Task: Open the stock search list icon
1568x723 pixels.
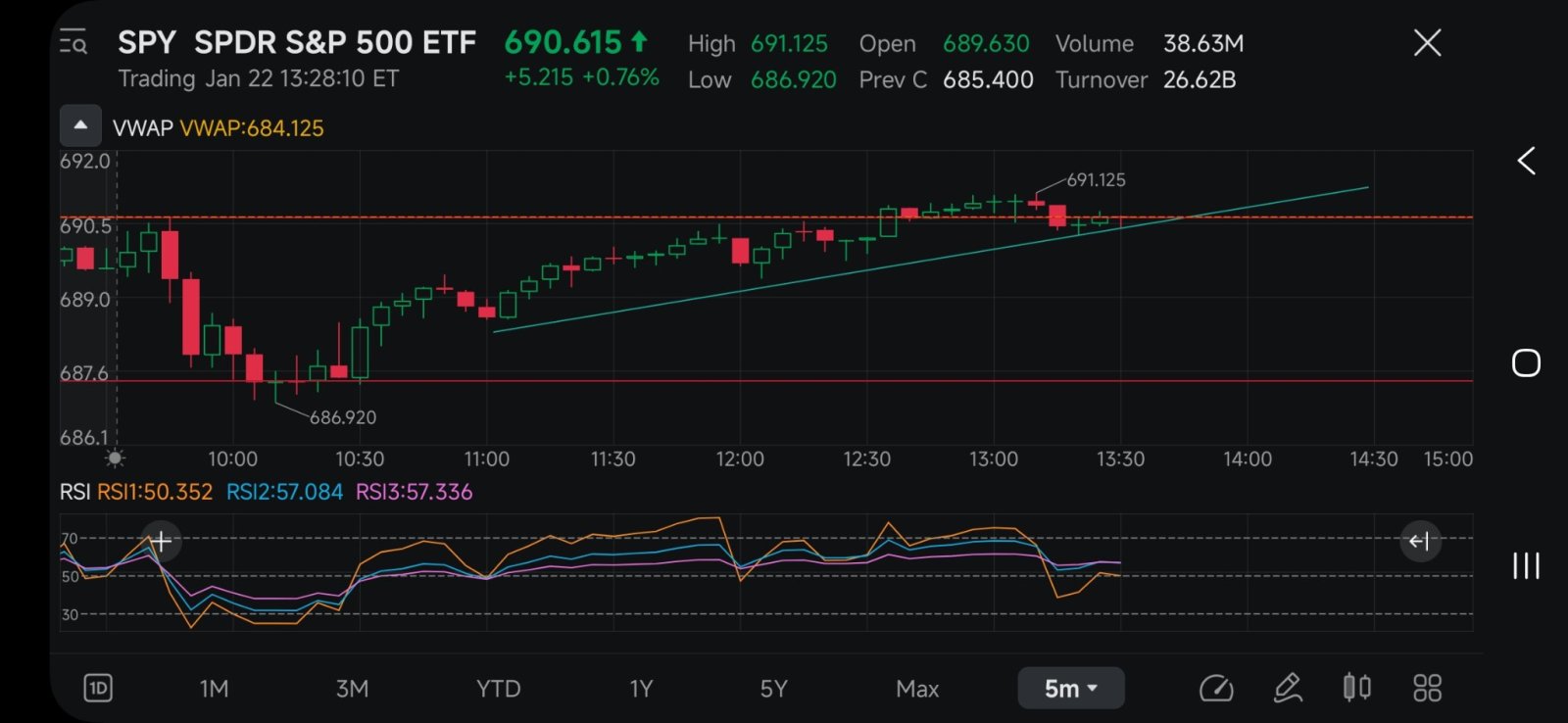Action: tap(73, 42)
